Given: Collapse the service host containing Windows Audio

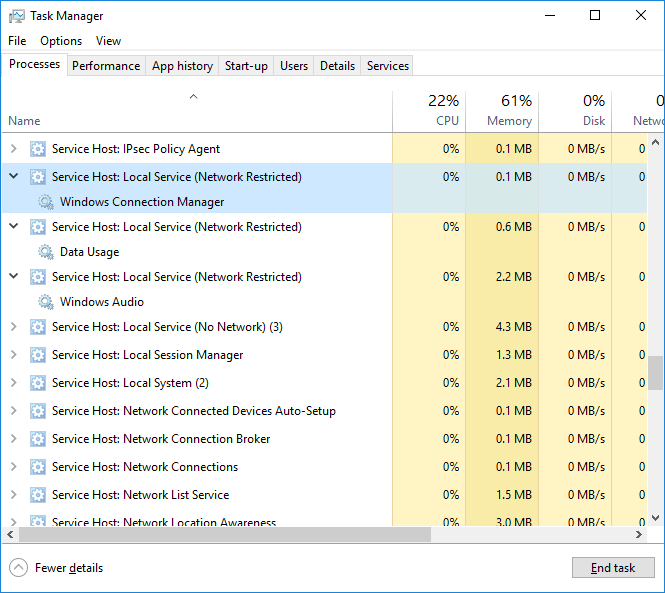Looking at the screenshot, I should click(13, 277).
